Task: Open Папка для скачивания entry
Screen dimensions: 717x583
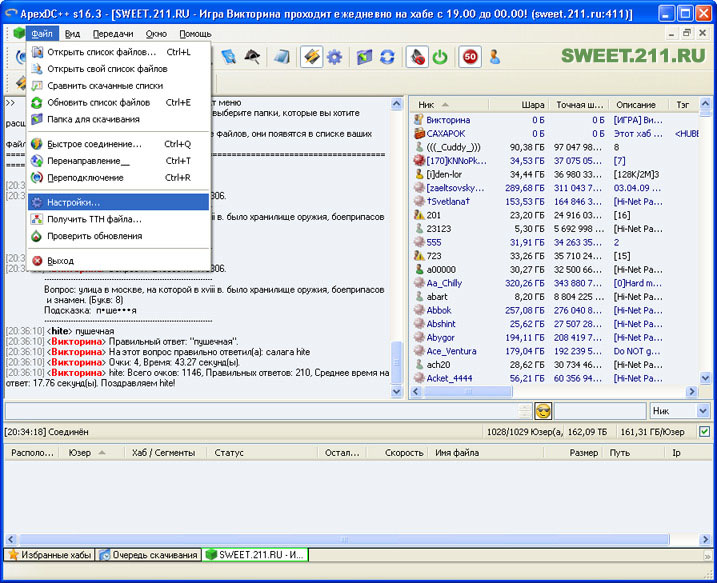Action: point(119,119)
